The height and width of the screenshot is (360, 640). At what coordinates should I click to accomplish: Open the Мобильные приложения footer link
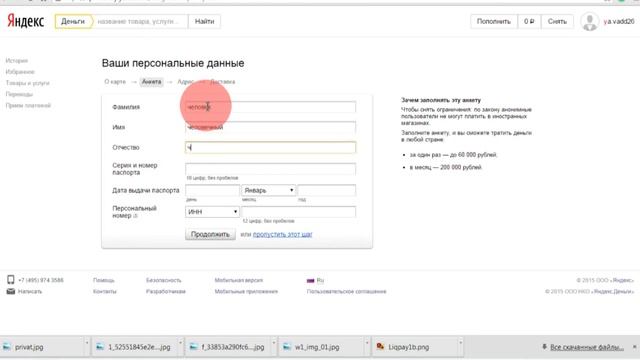(x=246, y=291)
